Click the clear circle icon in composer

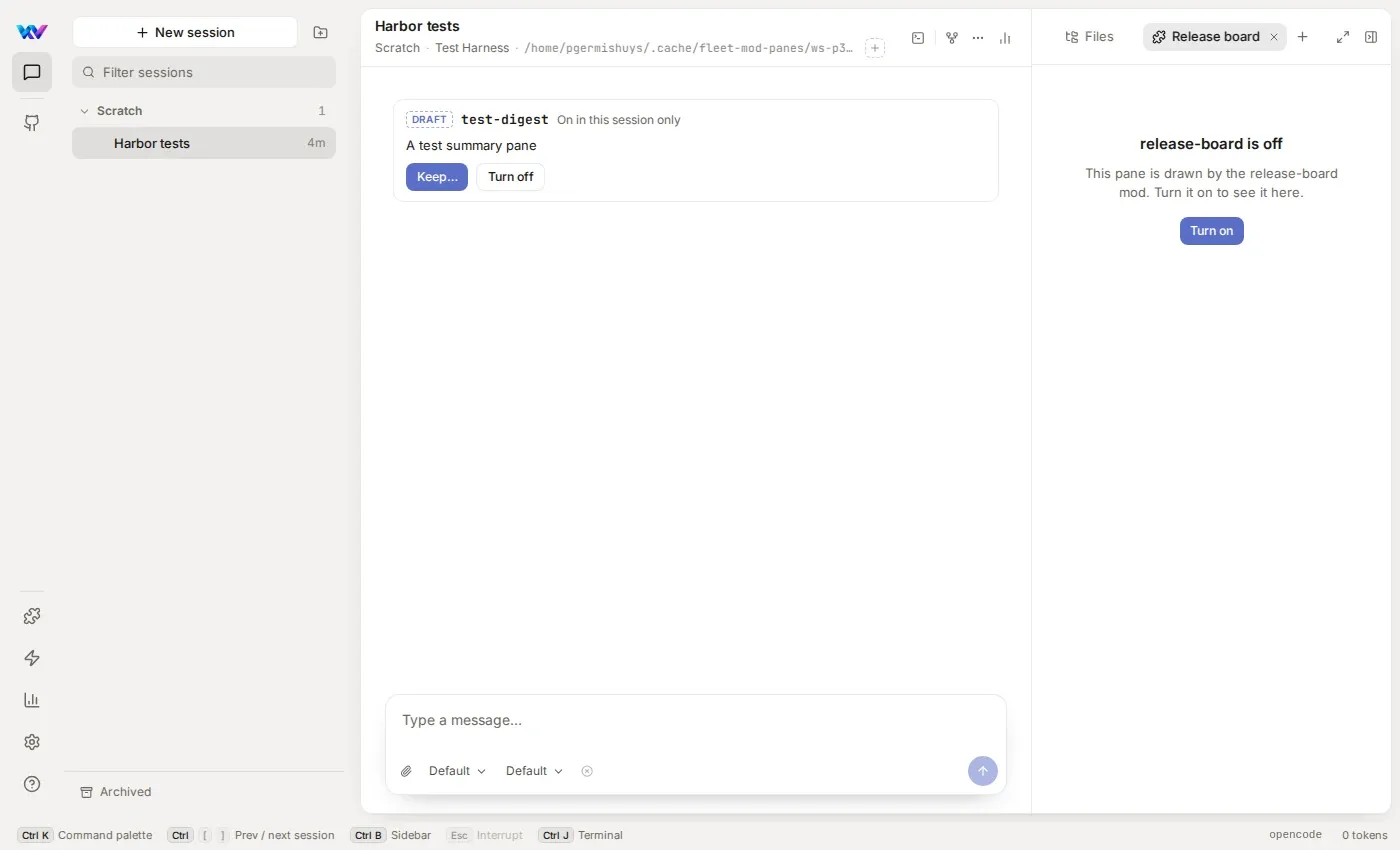click(587, 771)
